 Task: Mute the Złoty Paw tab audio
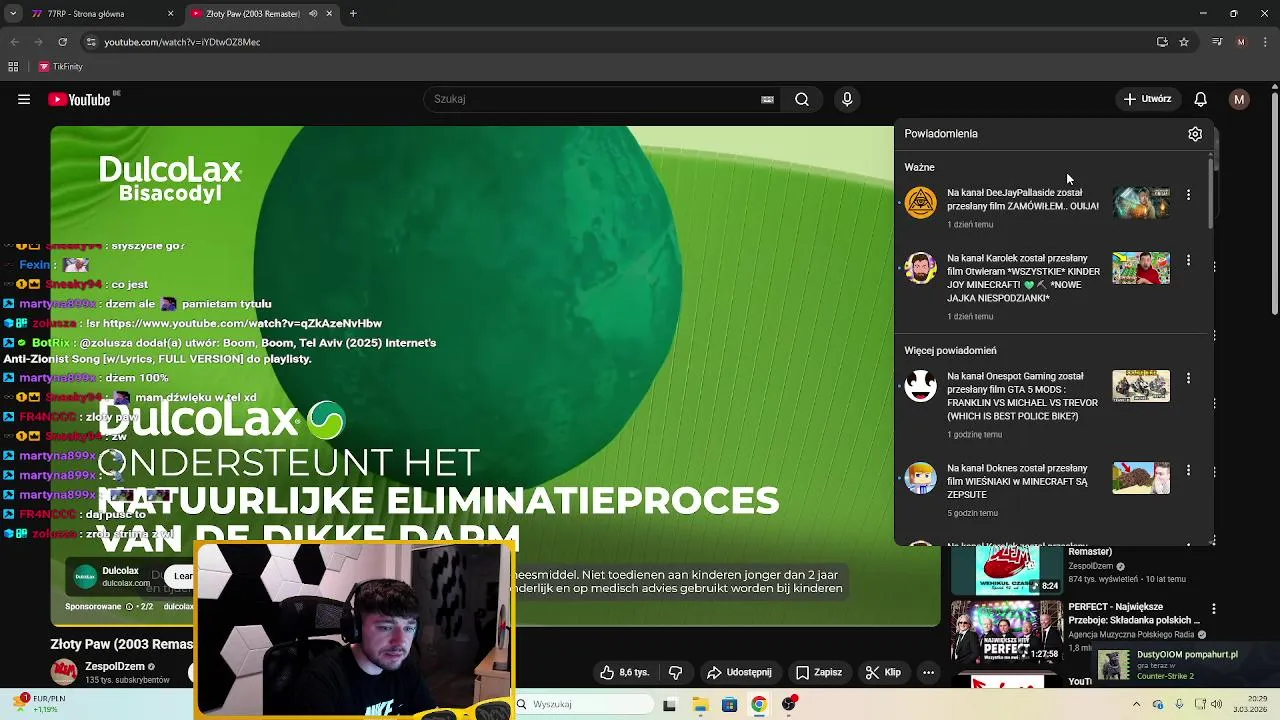(x=313, y=14)
